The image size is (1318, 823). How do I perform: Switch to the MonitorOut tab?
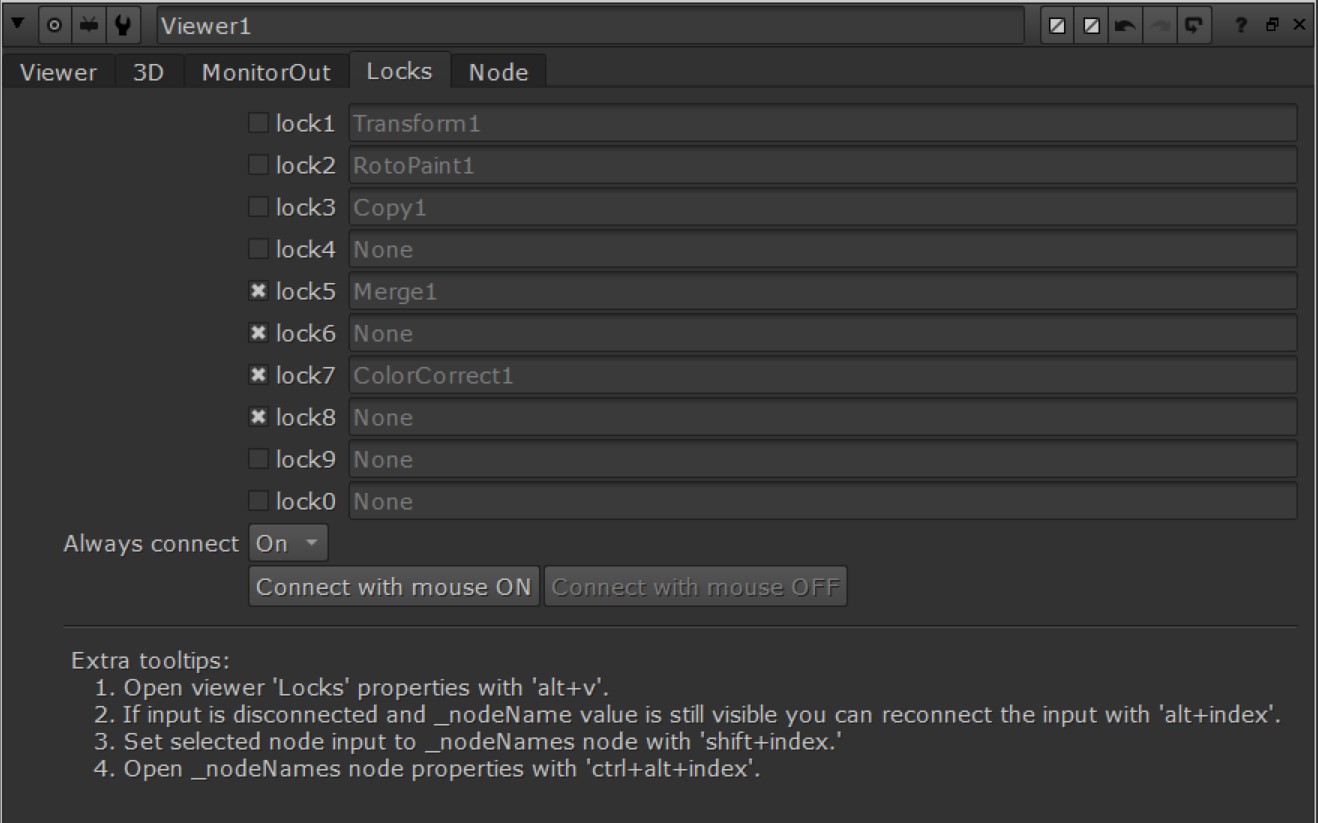(265, 71)
